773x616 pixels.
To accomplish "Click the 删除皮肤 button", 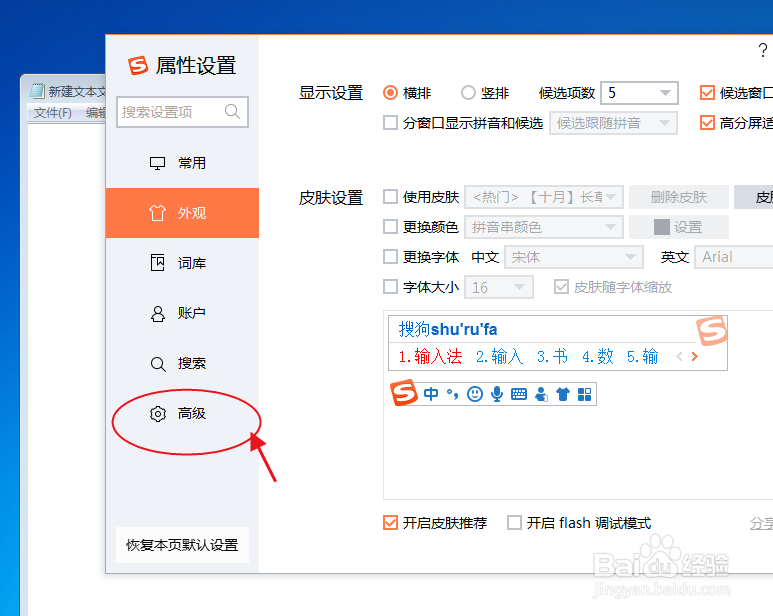I will [x=679, y=197].
